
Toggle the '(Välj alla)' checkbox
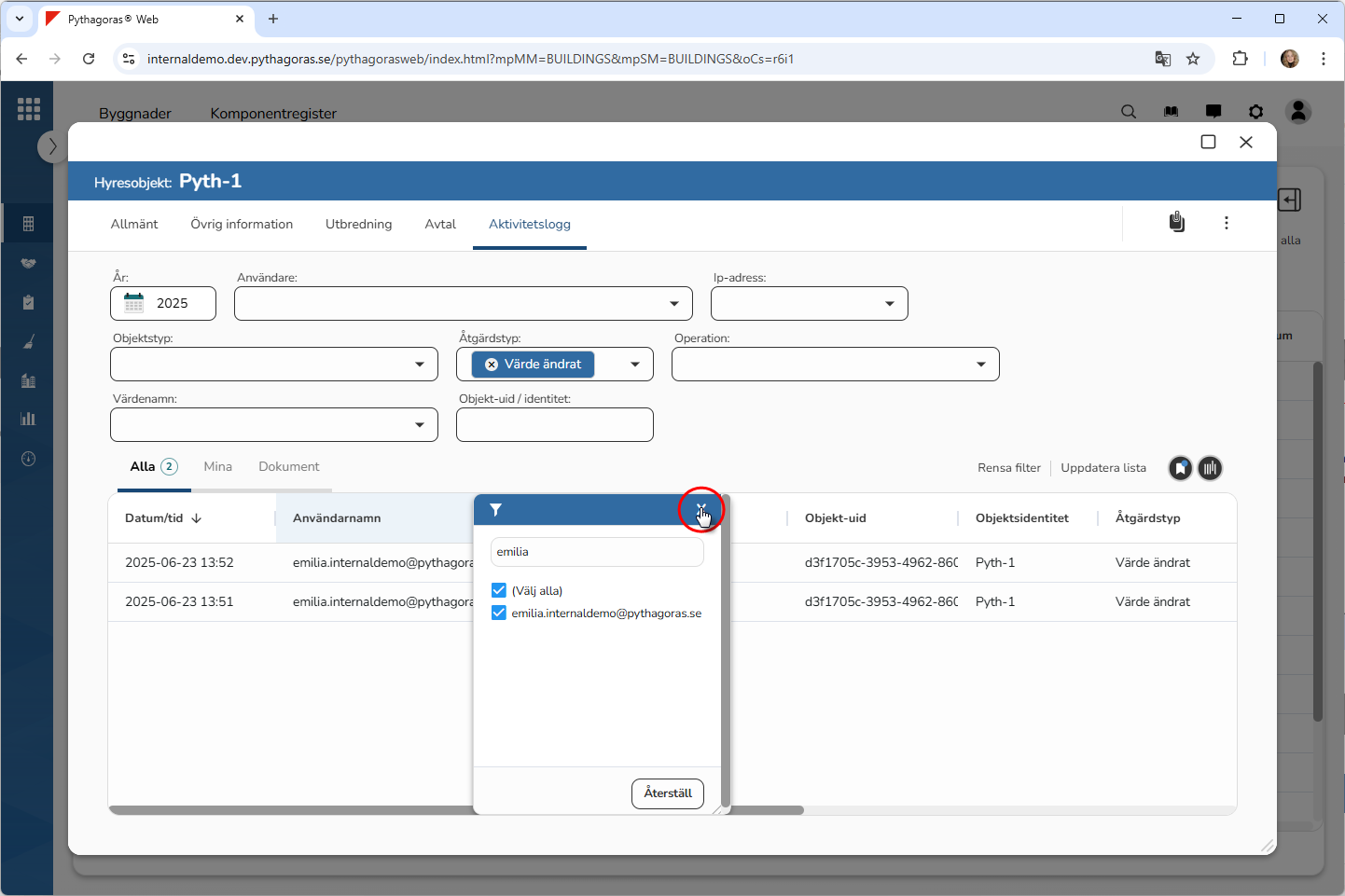click(499, 590)
